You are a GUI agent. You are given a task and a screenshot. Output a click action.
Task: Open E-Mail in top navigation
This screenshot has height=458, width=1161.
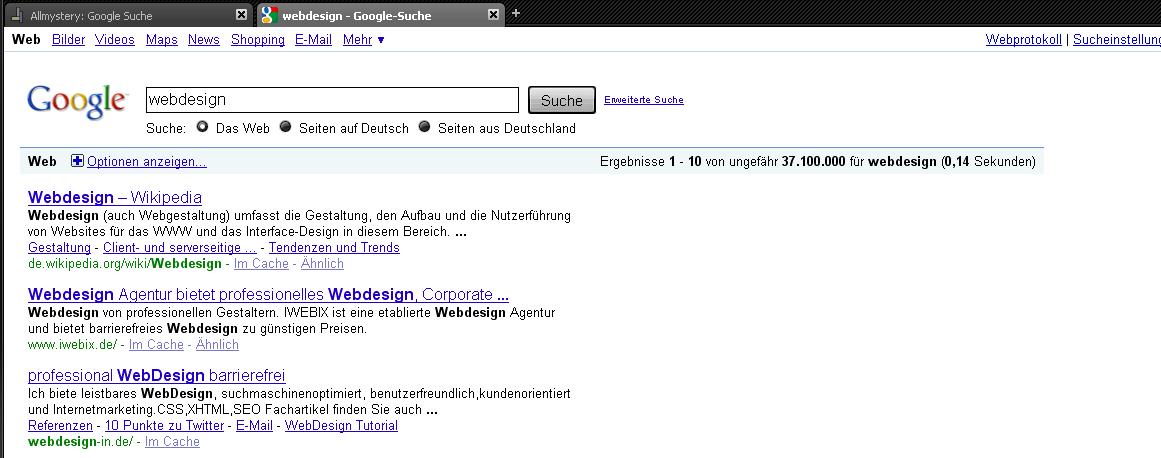tap(313, 40)
